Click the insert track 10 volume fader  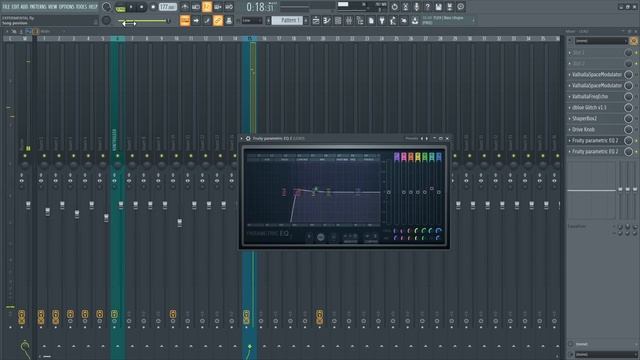180,222
